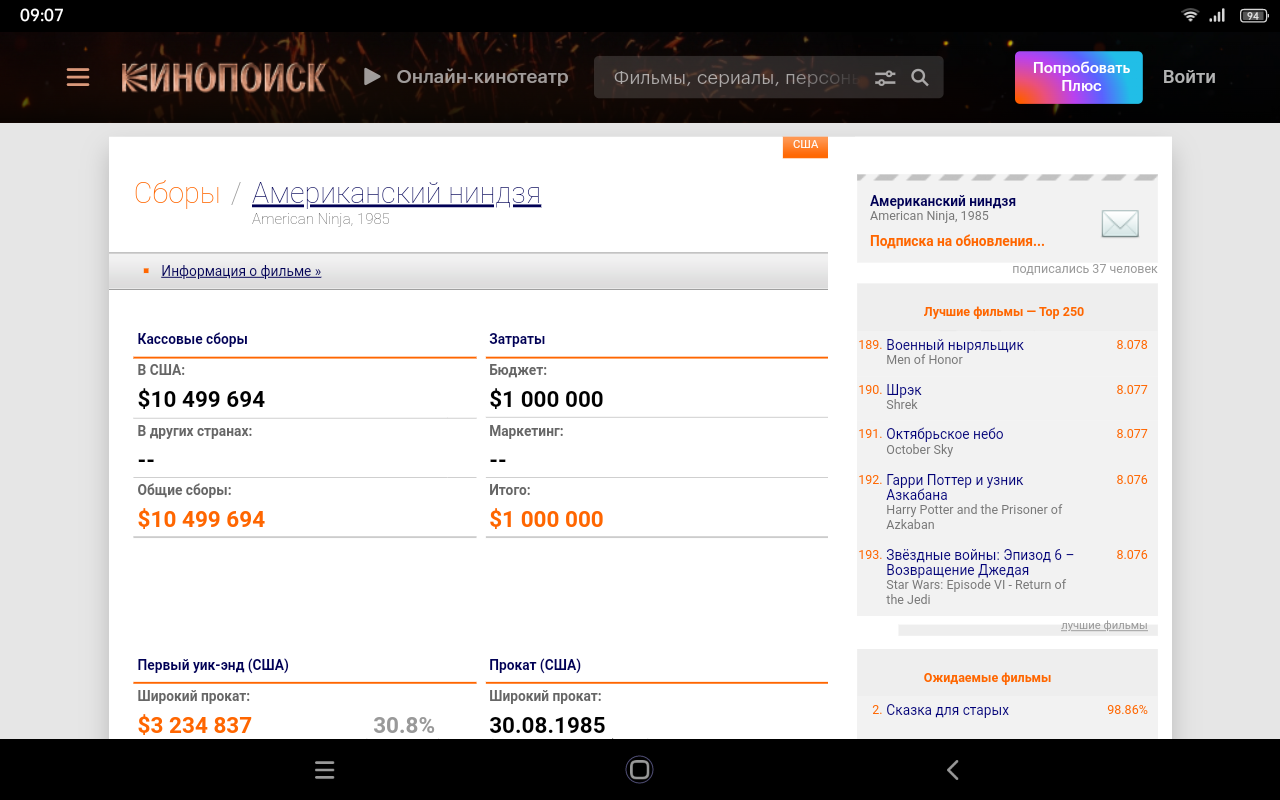
Task: Open Американский ниндзя in the subscription box
Action: (943, 201)
